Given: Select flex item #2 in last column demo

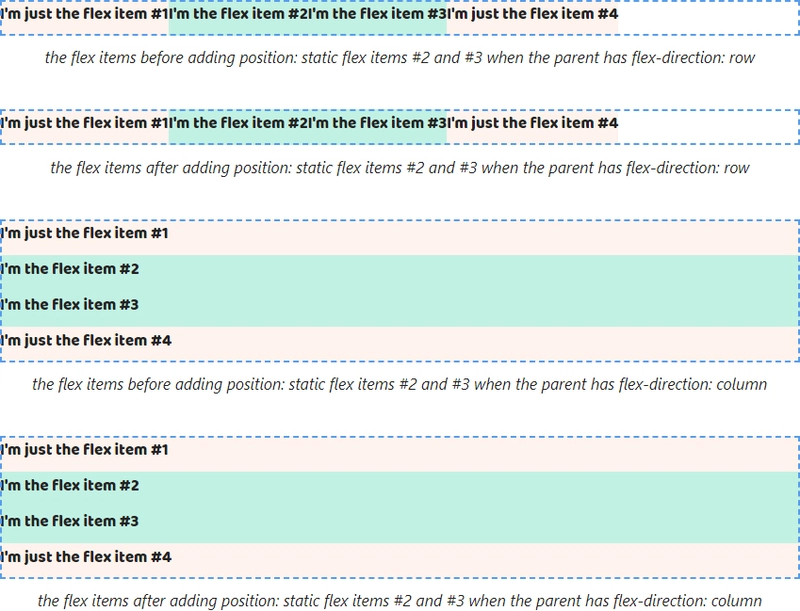Looking at the screenshot, I should point(400,490).
